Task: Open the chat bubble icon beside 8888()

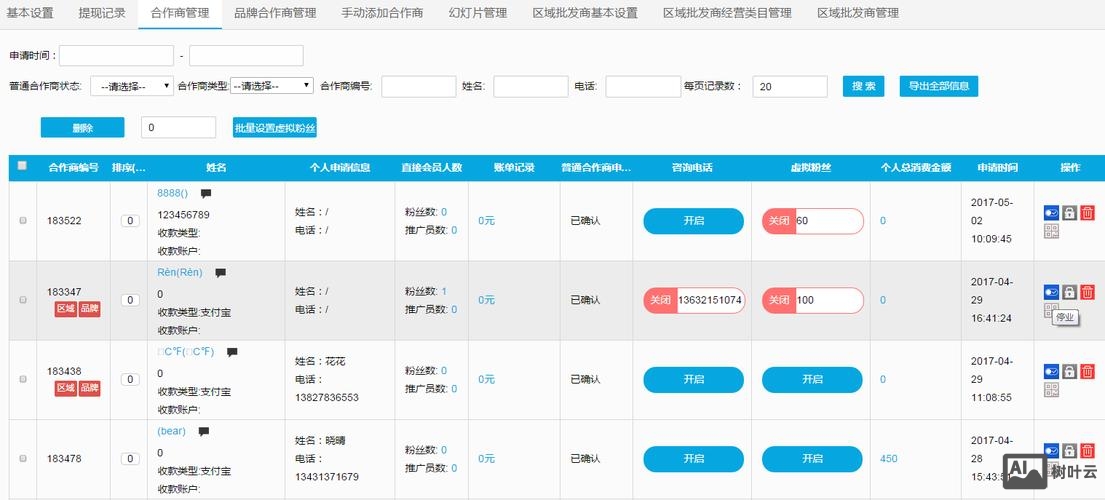Action: [x=206, y=194]
